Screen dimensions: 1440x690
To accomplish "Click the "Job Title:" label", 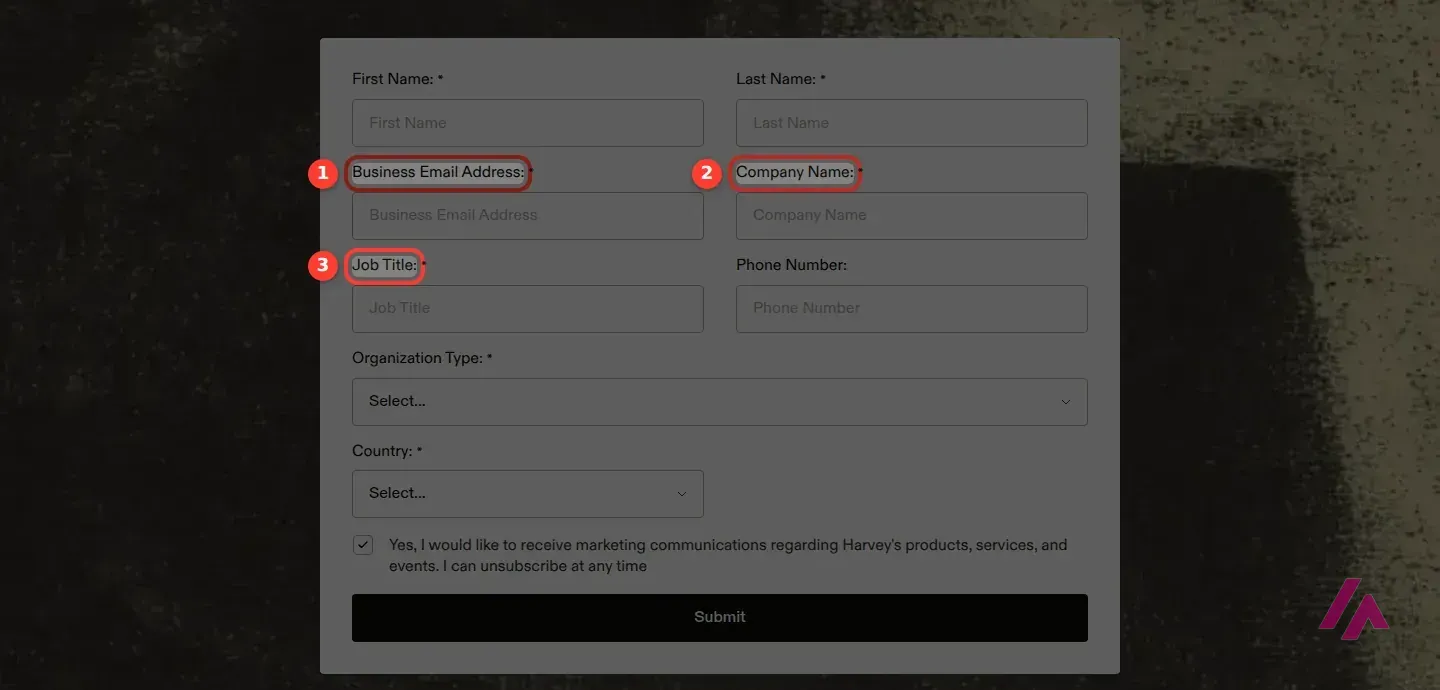I will click(x=384, y=265).
